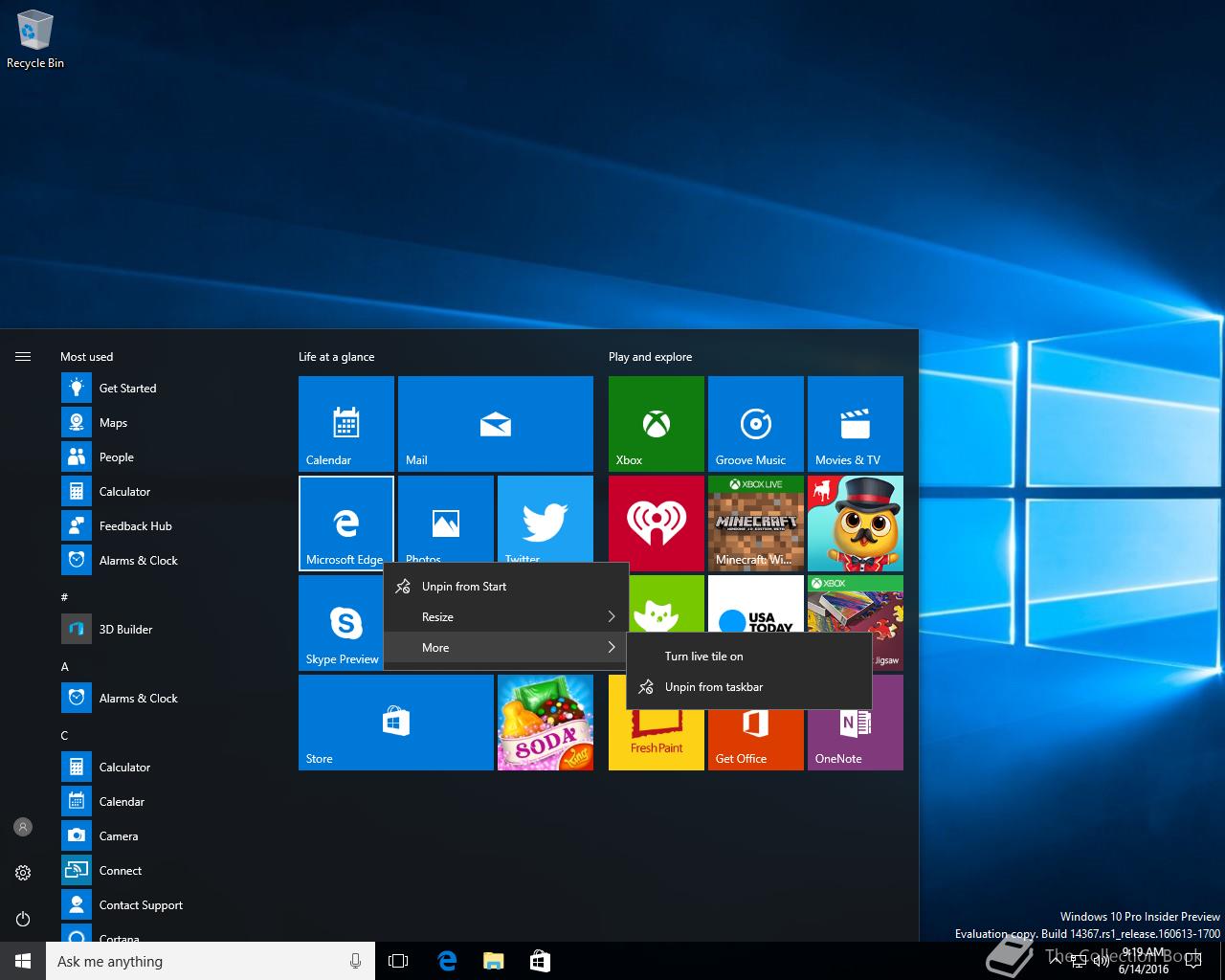The width and height of the screenshot is (1225, 980).
Task: Open Edge from the taskbar
Action: (x=446, y=961)
